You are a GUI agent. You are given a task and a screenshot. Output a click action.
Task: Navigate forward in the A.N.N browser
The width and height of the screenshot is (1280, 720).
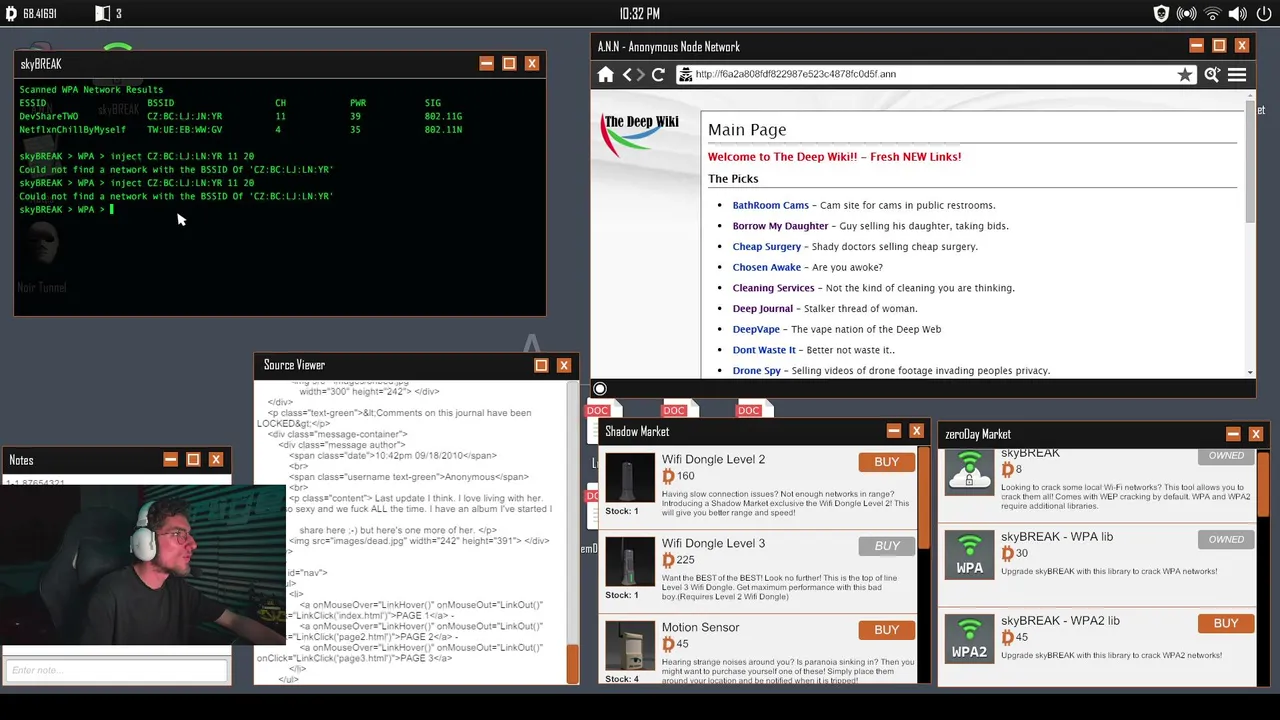[641, 75]
